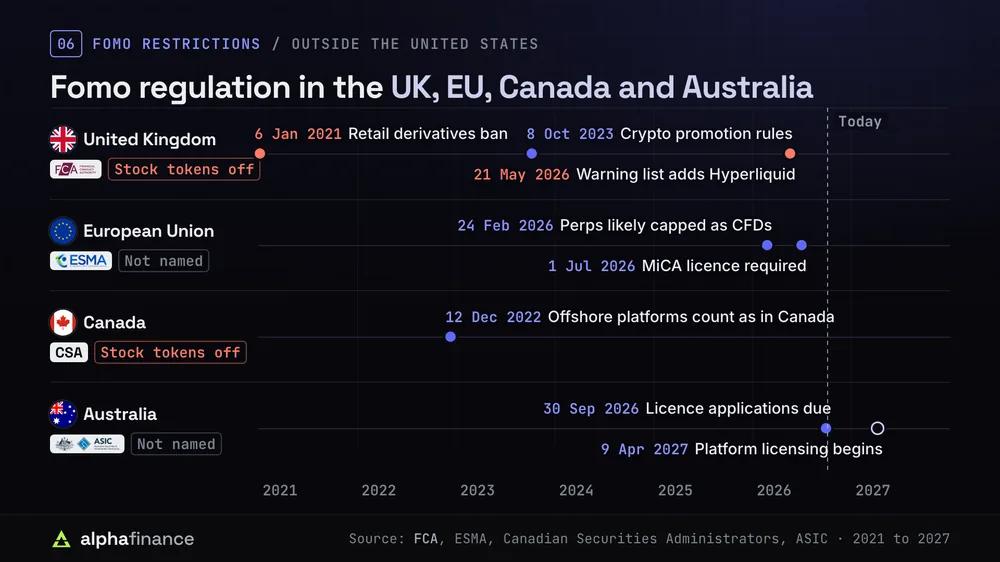This screenshot has width=1000, height=562.
Task: Click the alphafinance triangle logo
Action: coord(61,539)
